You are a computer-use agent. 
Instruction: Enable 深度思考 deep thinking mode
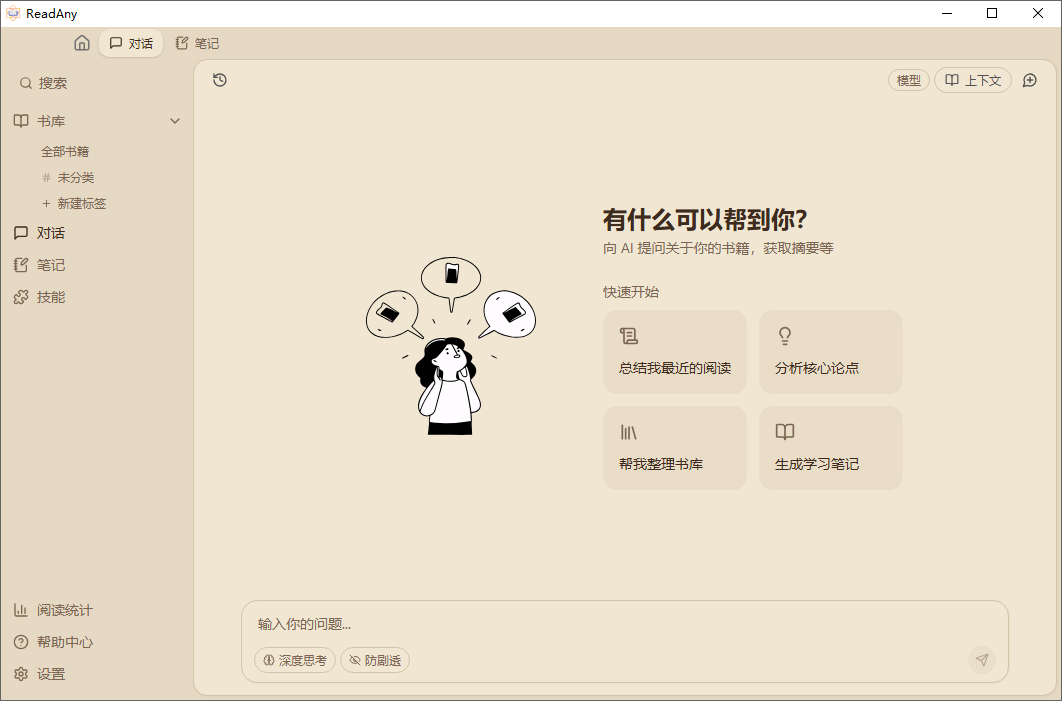coord(294,660)
